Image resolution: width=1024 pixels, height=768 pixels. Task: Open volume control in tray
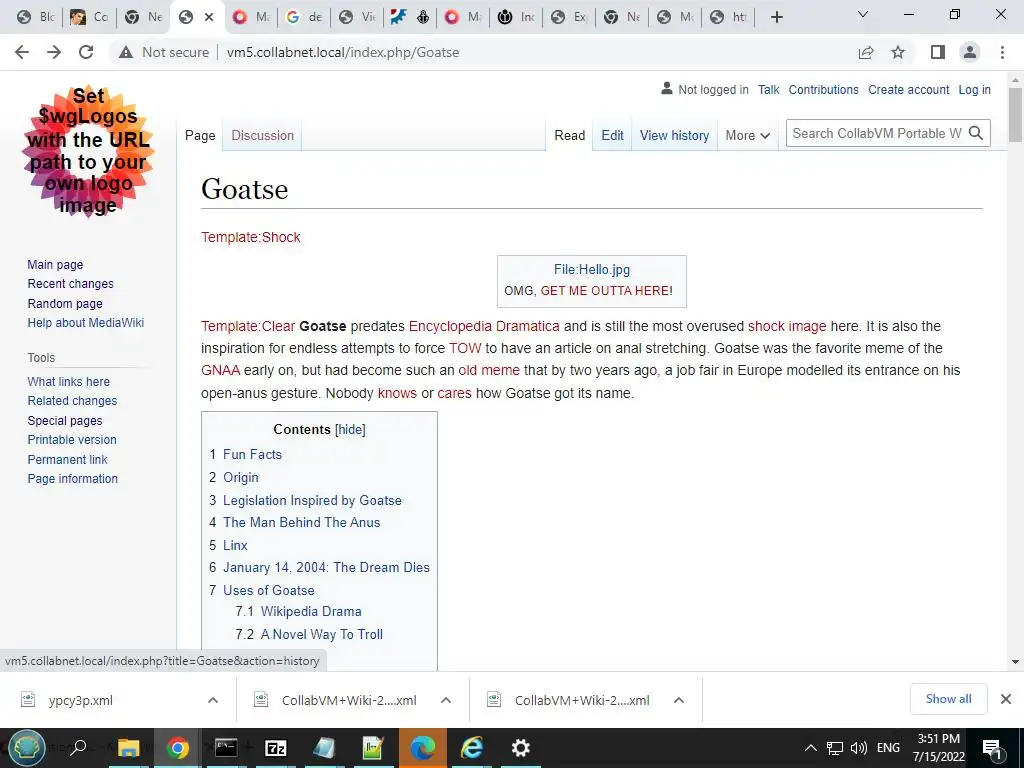[x=859, y=748]
